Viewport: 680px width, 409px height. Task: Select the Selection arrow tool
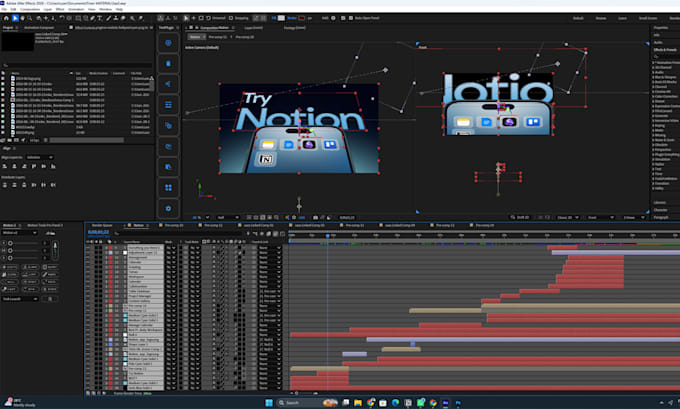click(x=15, y=18)
